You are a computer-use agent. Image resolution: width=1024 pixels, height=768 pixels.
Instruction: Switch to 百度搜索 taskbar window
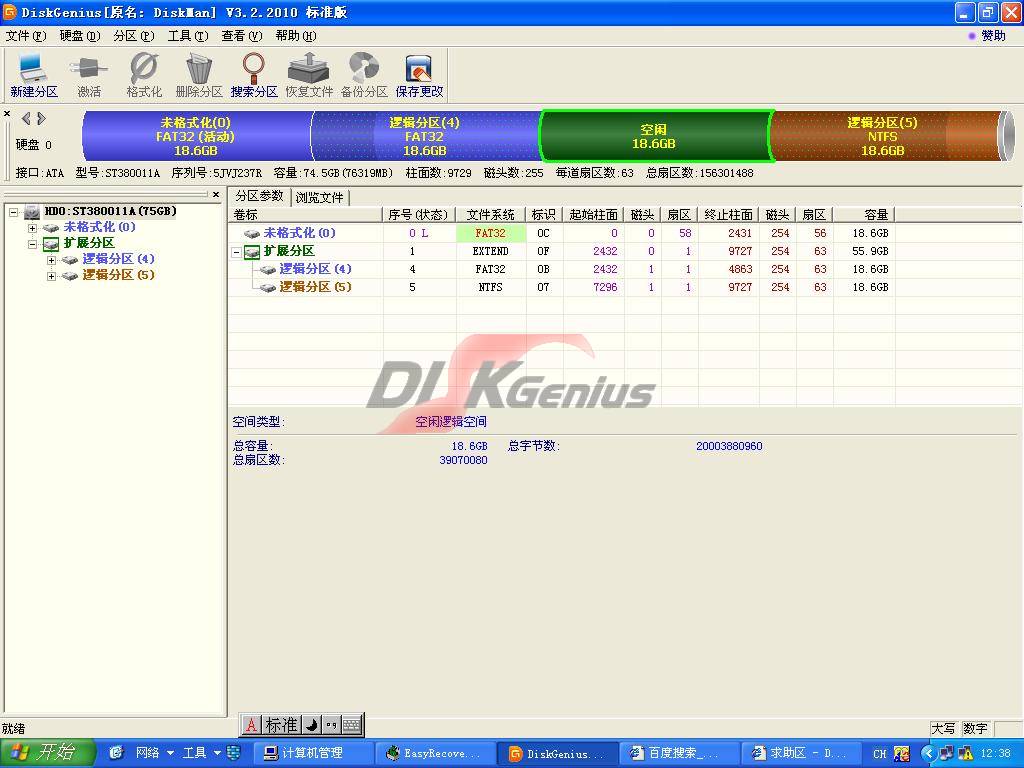(x=679, y=753)
